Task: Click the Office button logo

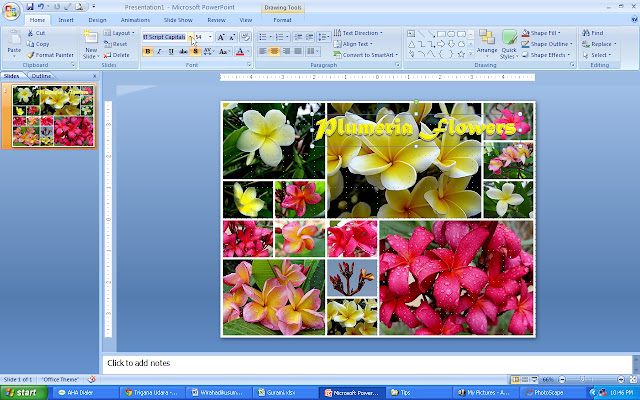Action: (11, 10)
